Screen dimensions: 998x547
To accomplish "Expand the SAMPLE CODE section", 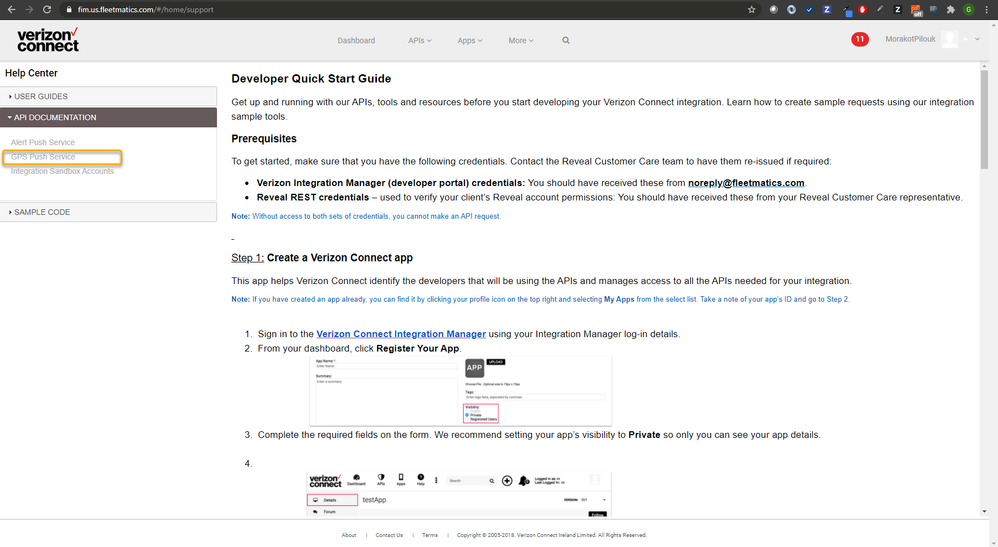I will click(108, 212).
